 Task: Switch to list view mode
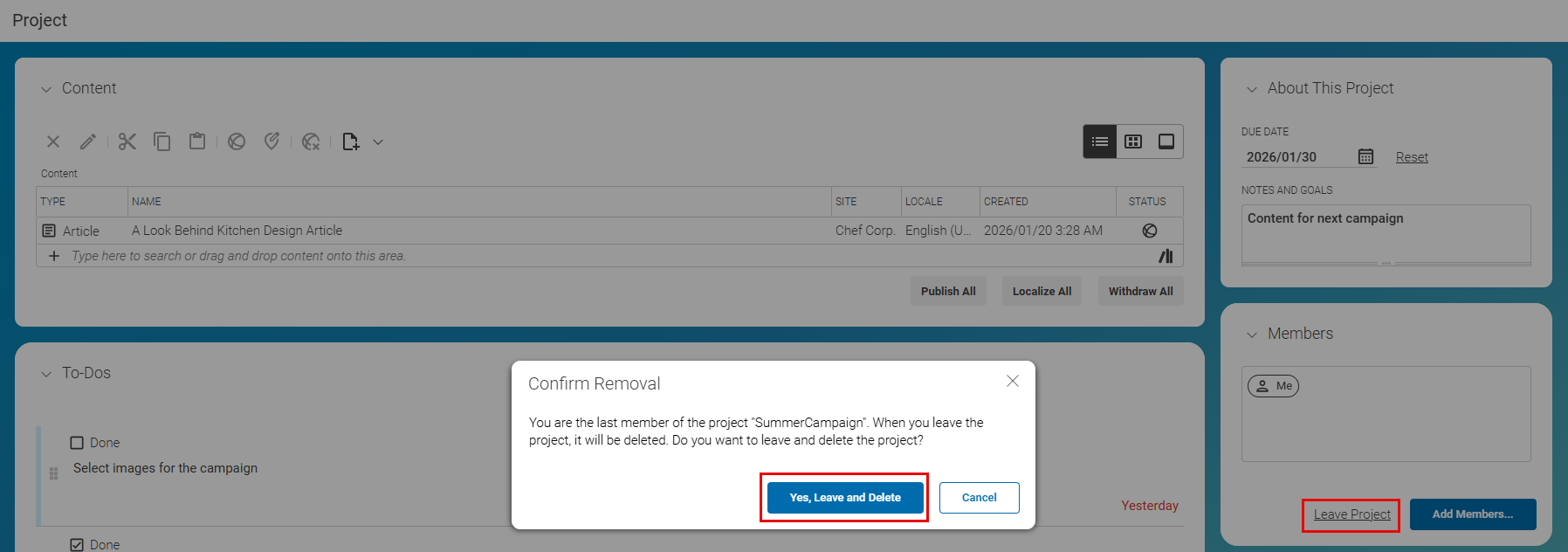(x=1100, y=141)
